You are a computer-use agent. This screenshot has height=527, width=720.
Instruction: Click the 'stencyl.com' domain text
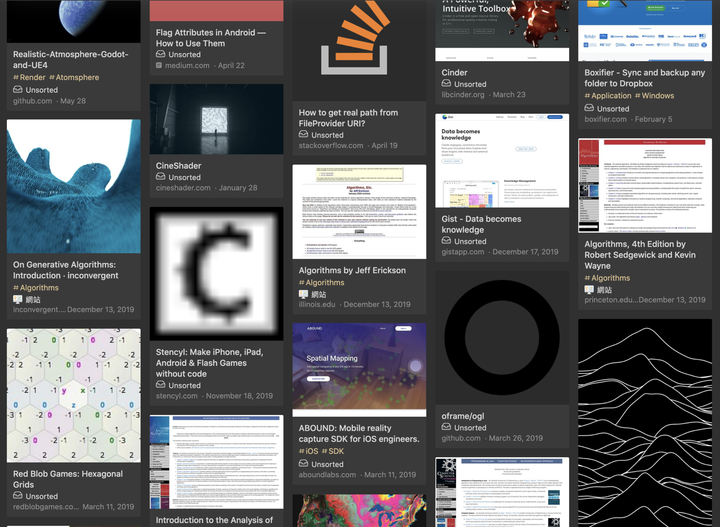[176, 396]
